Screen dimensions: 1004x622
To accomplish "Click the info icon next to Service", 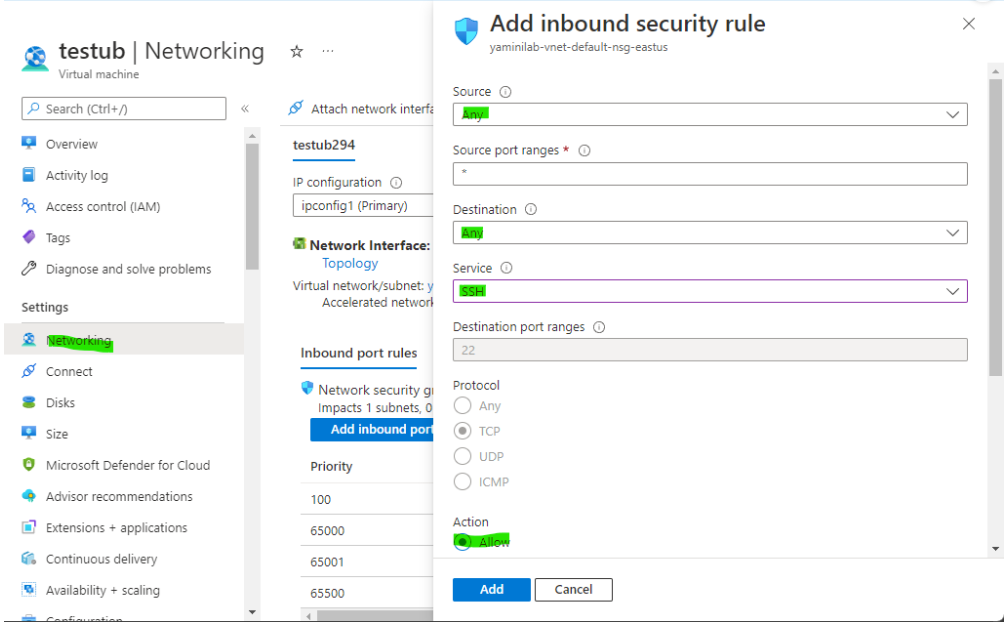I will pyautogui.click(x=506, y=268).
